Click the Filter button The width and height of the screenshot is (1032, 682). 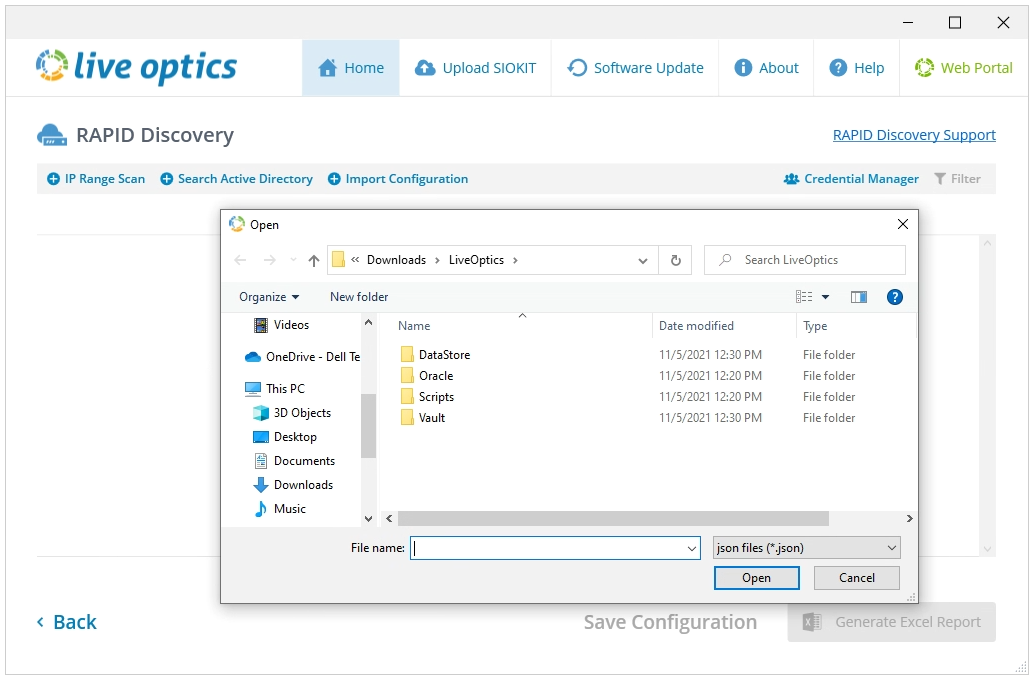tap(958, 179)
